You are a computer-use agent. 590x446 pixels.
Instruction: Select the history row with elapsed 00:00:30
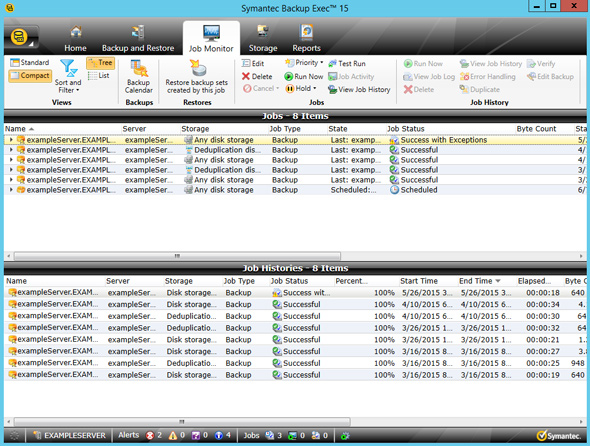295,316
